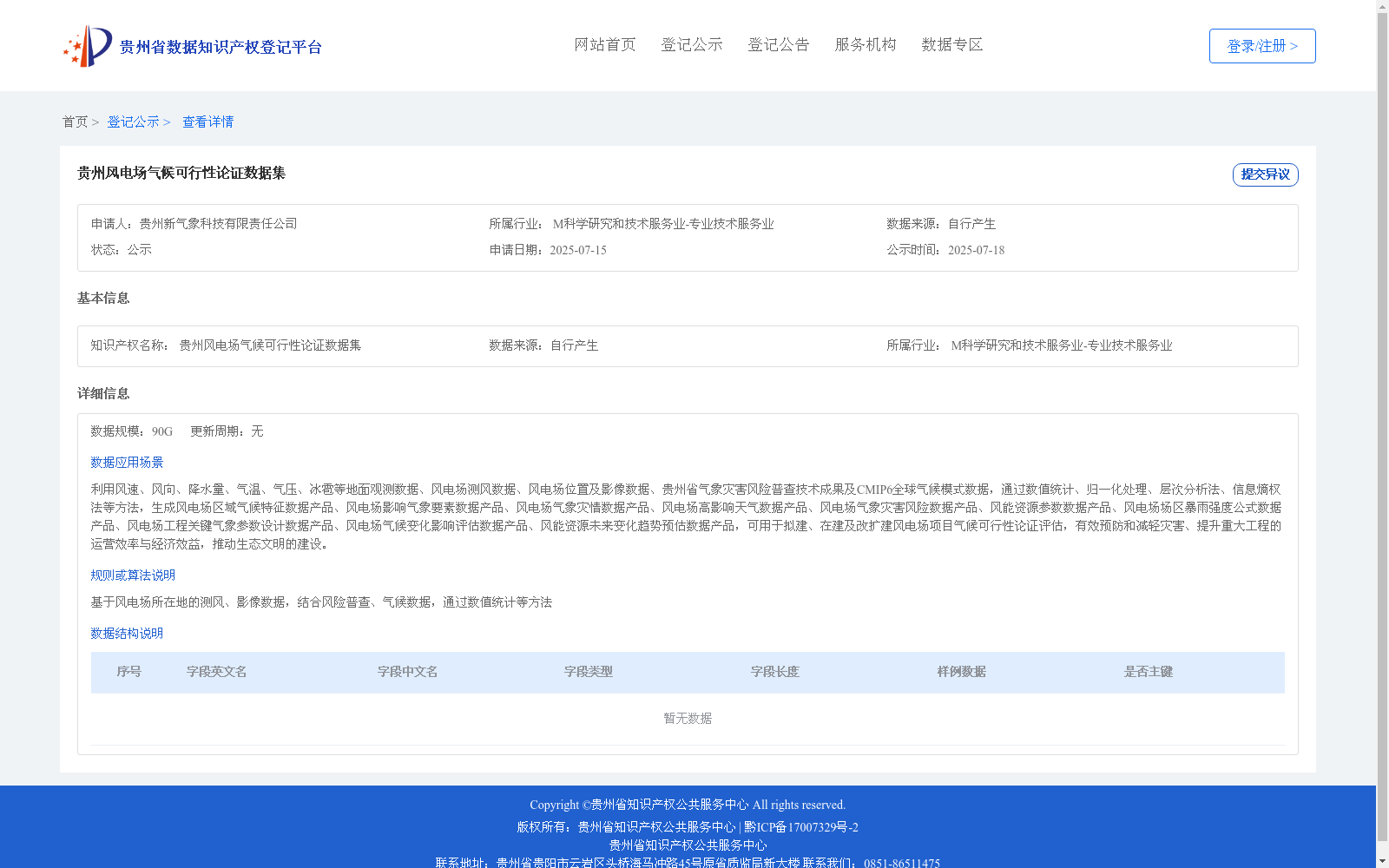The width and height of the screenshot is (1389, 868).
Task: Click the page vertical scrollbar thumb
Action: (x=1383, y=427)
